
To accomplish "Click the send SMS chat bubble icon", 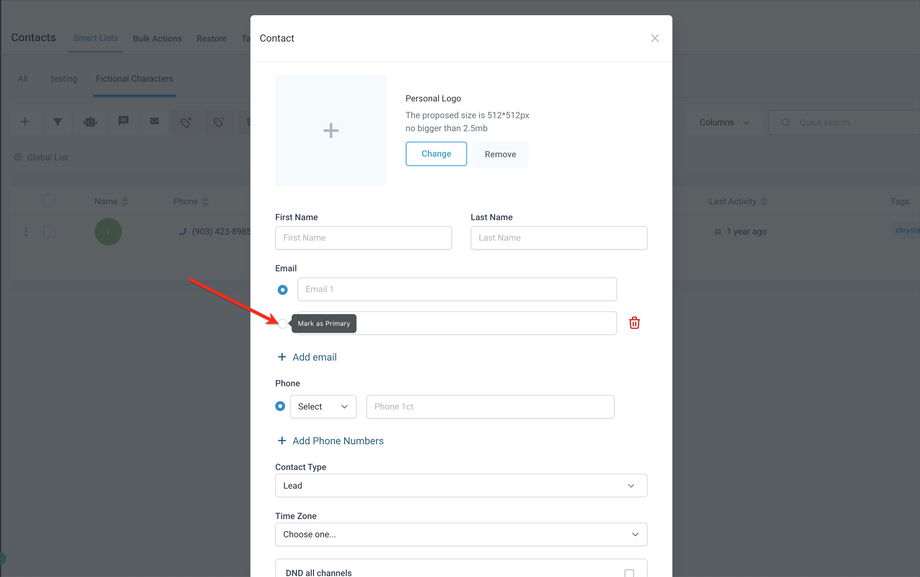I will pos(123,122).
